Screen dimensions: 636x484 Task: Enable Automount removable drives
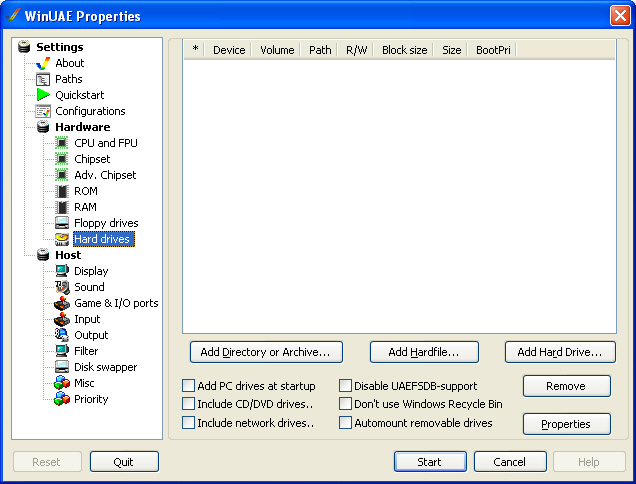tap(345, 423)
